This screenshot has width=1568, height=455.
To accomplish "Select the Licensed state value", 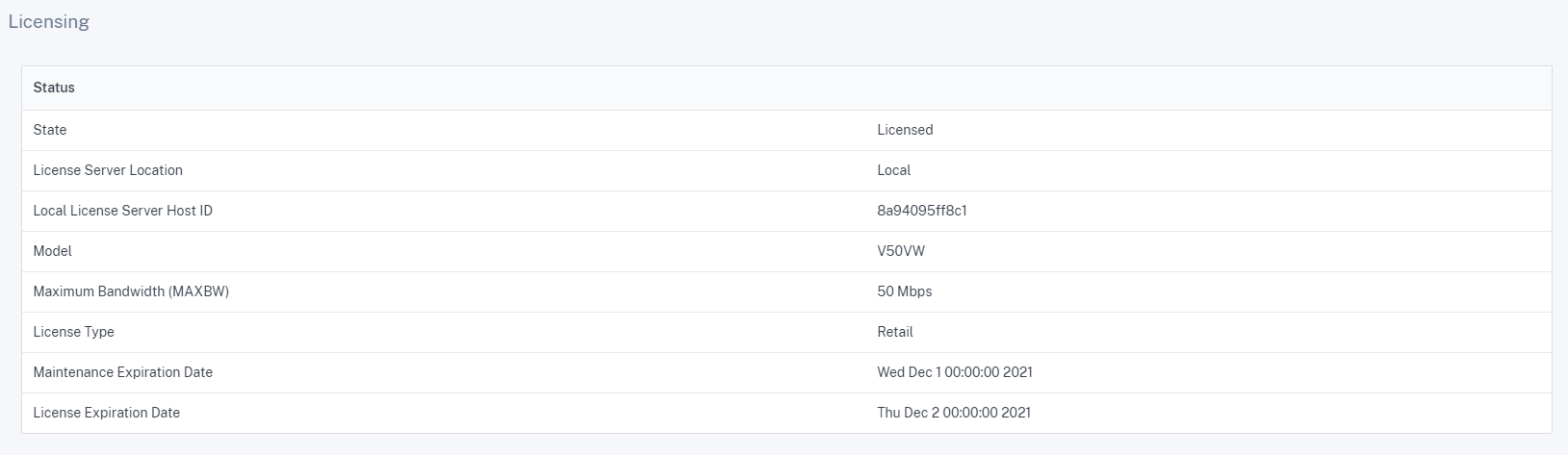I will (905, 130).
